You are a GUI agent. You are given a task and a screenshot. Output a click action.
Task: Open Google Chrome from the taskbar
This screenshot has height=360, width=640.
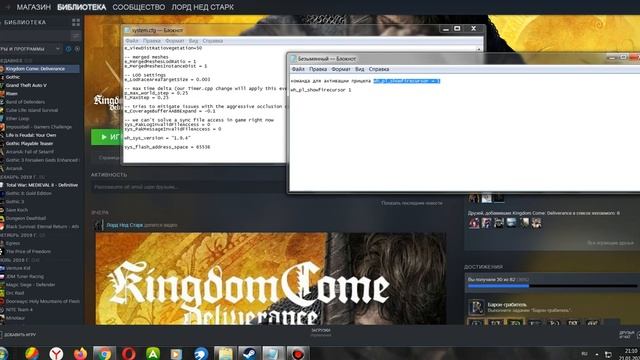104,353
